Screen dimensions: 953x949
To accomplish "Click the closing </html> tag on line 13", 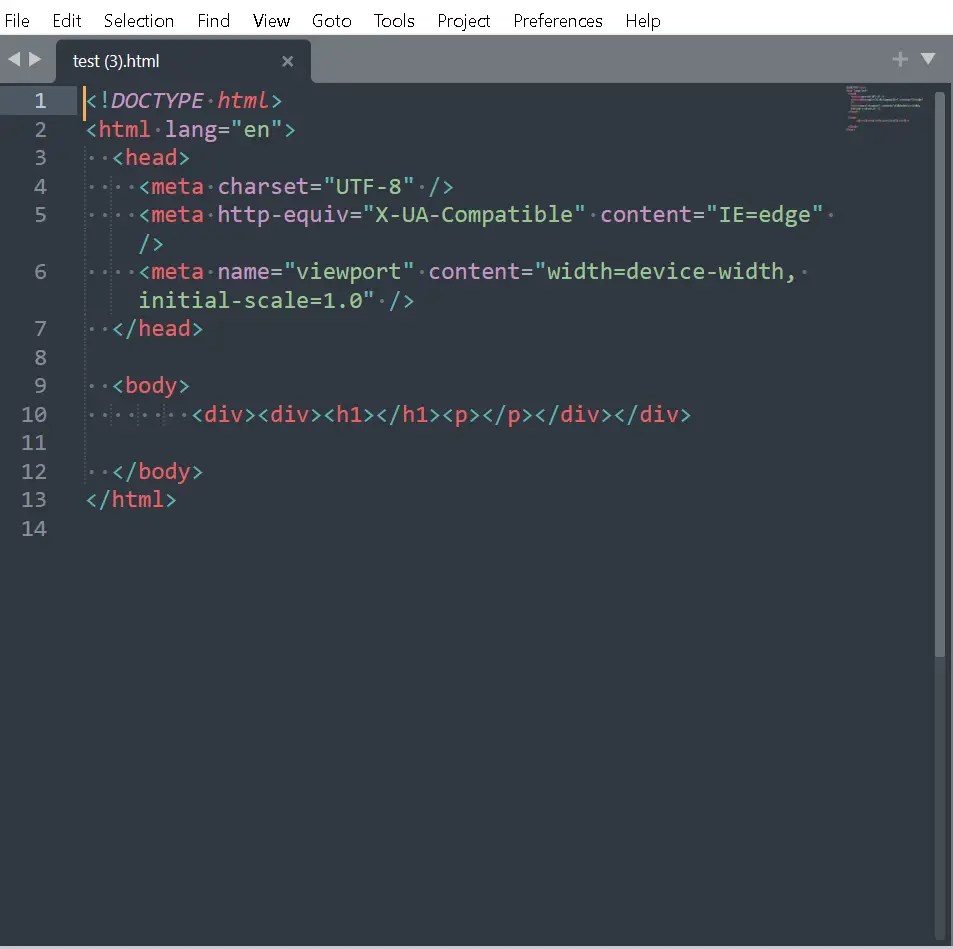I will point(131,500).
